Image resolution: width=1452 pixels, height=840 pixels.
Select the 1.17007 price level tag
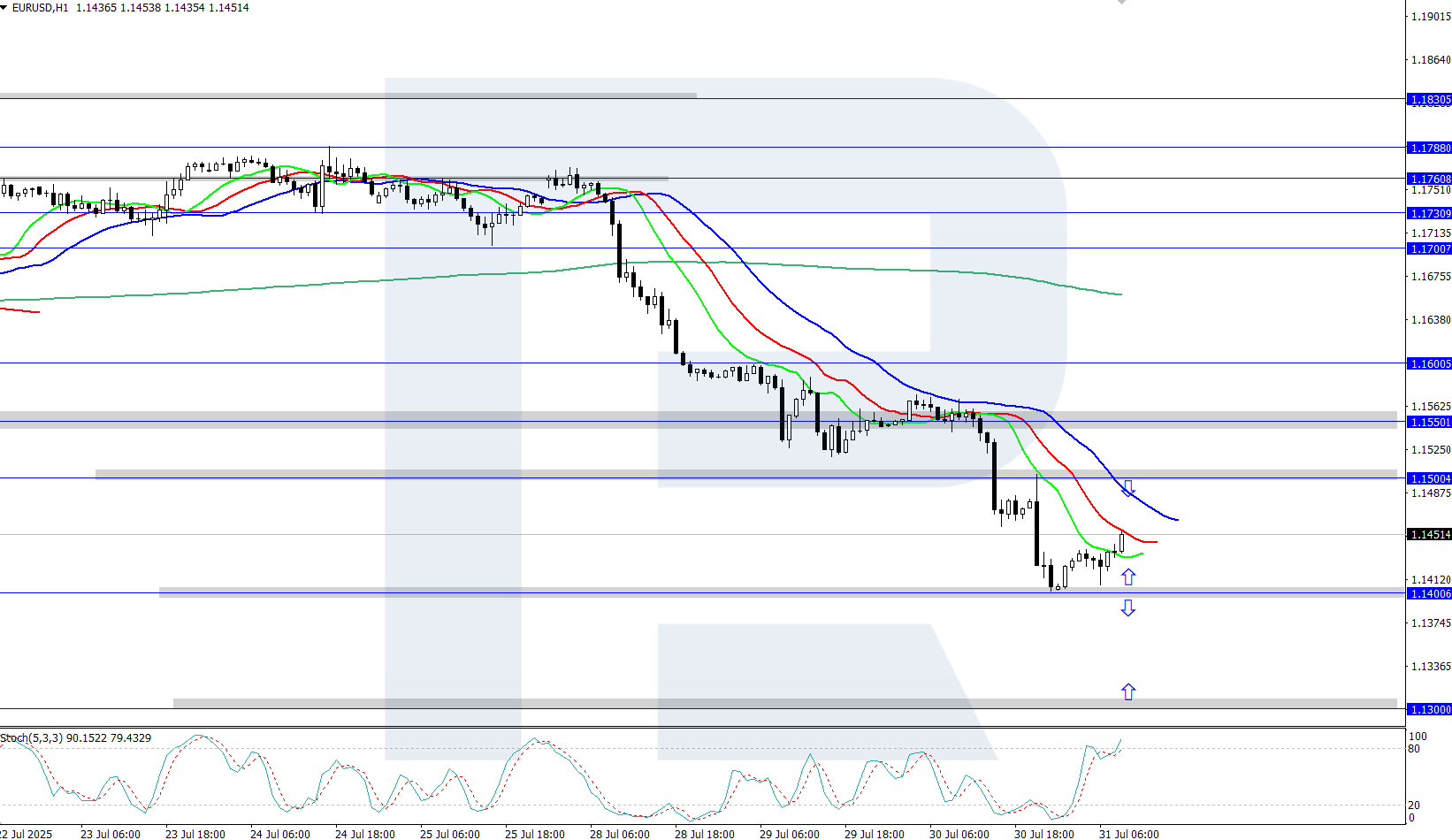click(x=1429, y=249)
